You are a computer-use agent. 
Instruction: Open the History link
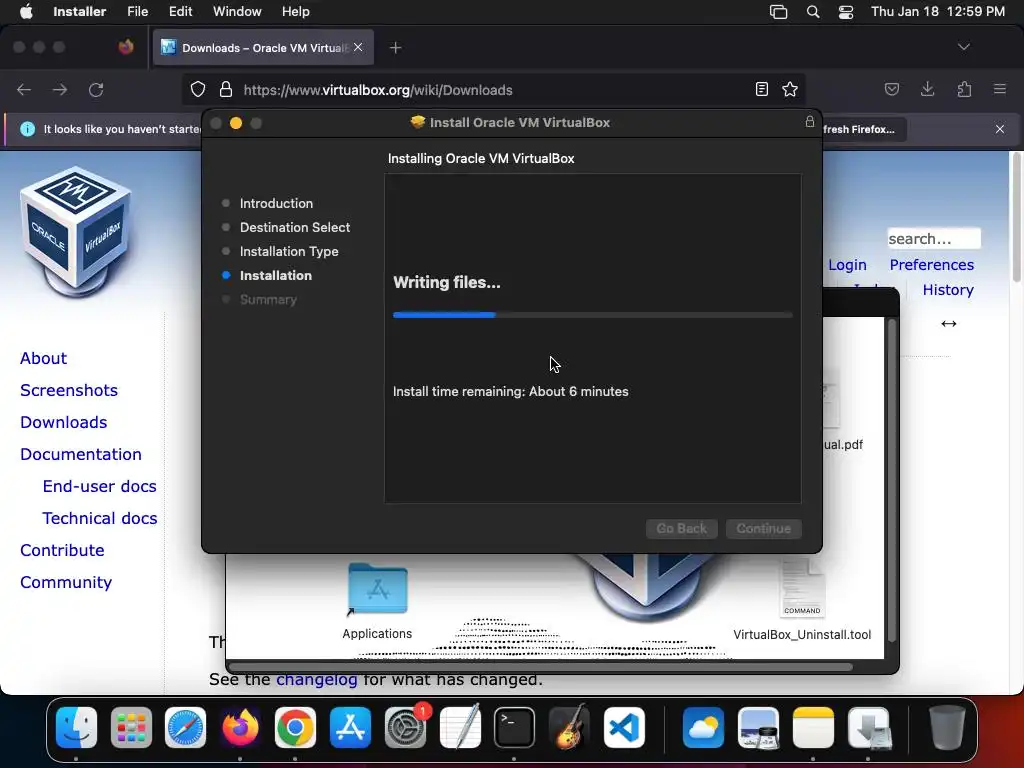tap(948, 290)
